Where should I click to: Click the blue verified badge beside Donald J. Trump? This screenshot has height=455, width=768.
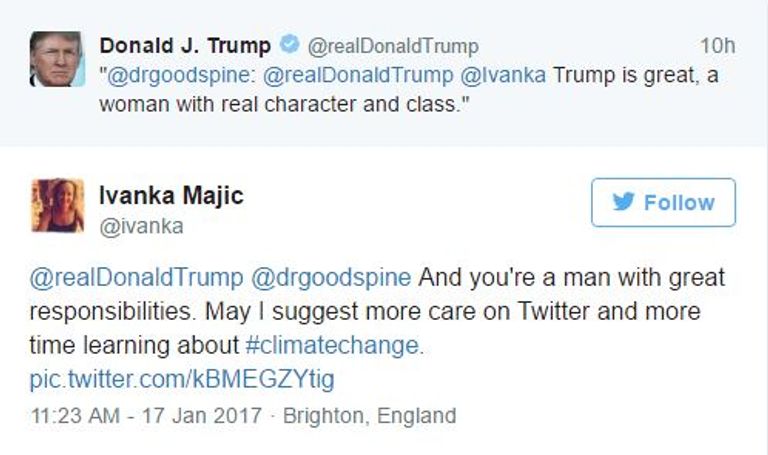(x=288, y=46)
